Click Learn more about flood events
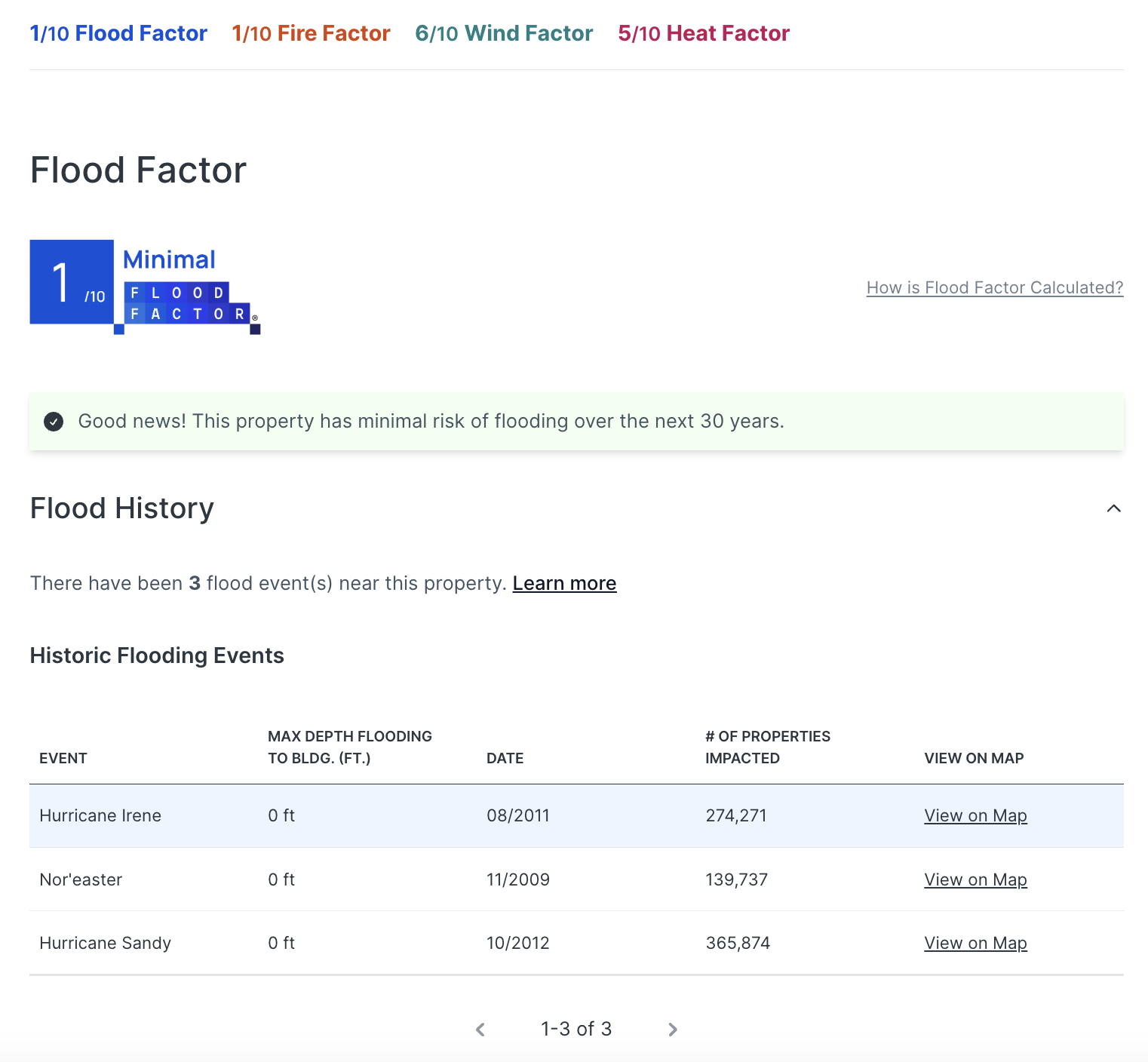The width and height of the screenshot is (1148, 1062). 564,583
